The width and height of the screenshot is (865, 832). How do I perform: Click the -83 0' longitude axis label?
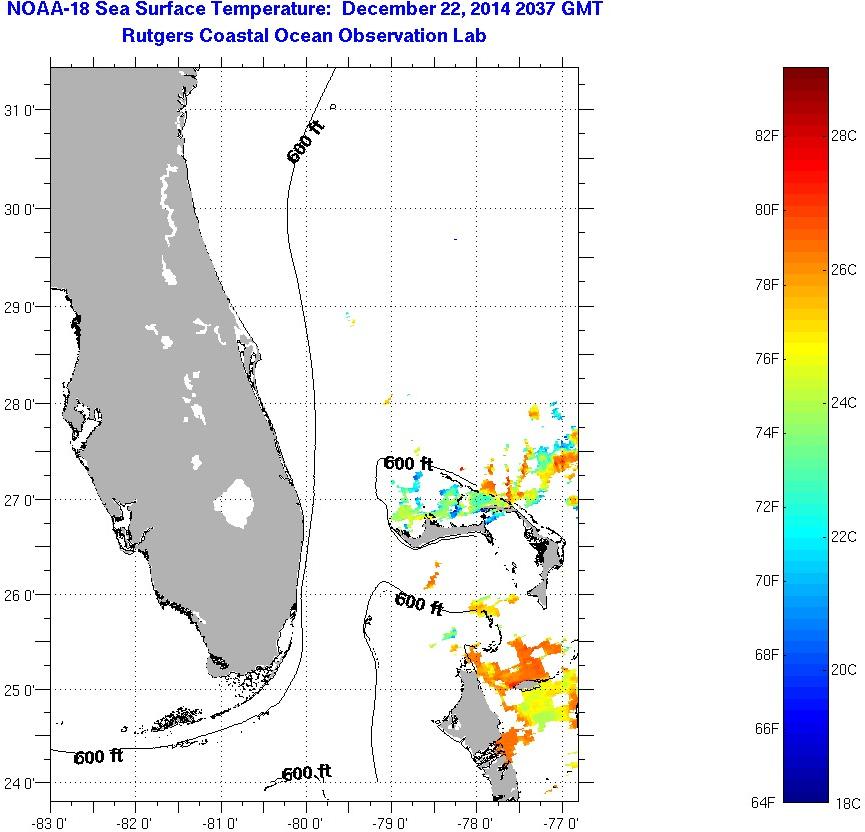click(50, 822)
